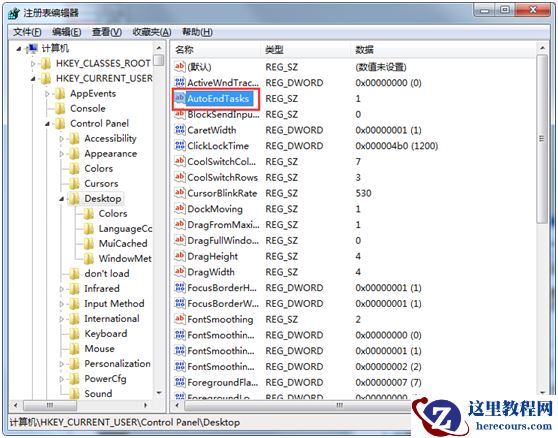Click the Cursors folder icon

(74, 184)
